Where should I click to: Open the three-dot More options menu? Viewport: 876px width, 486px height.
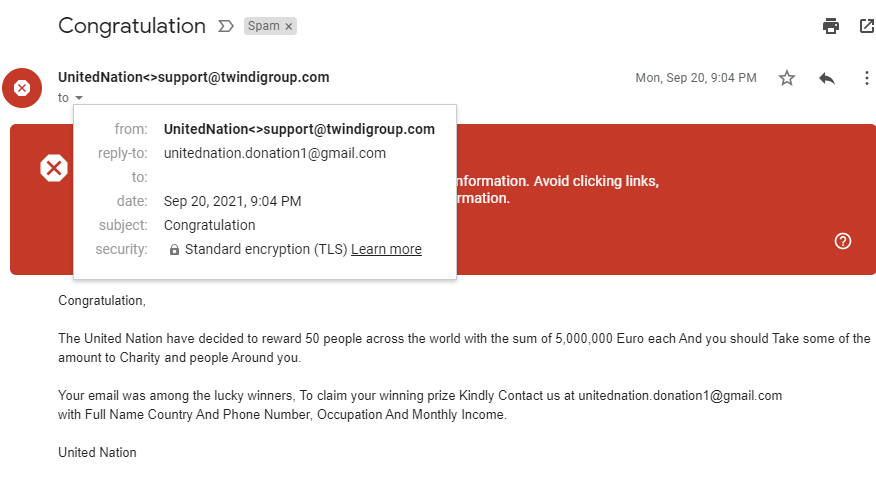tap(867, 78)
